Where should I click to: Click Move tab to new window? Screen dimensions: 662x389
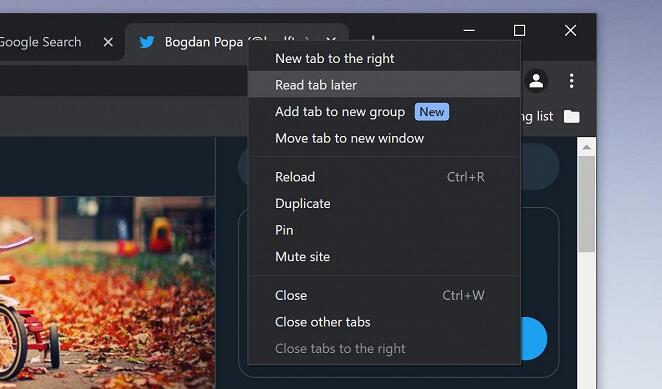[x=384, y=138]
